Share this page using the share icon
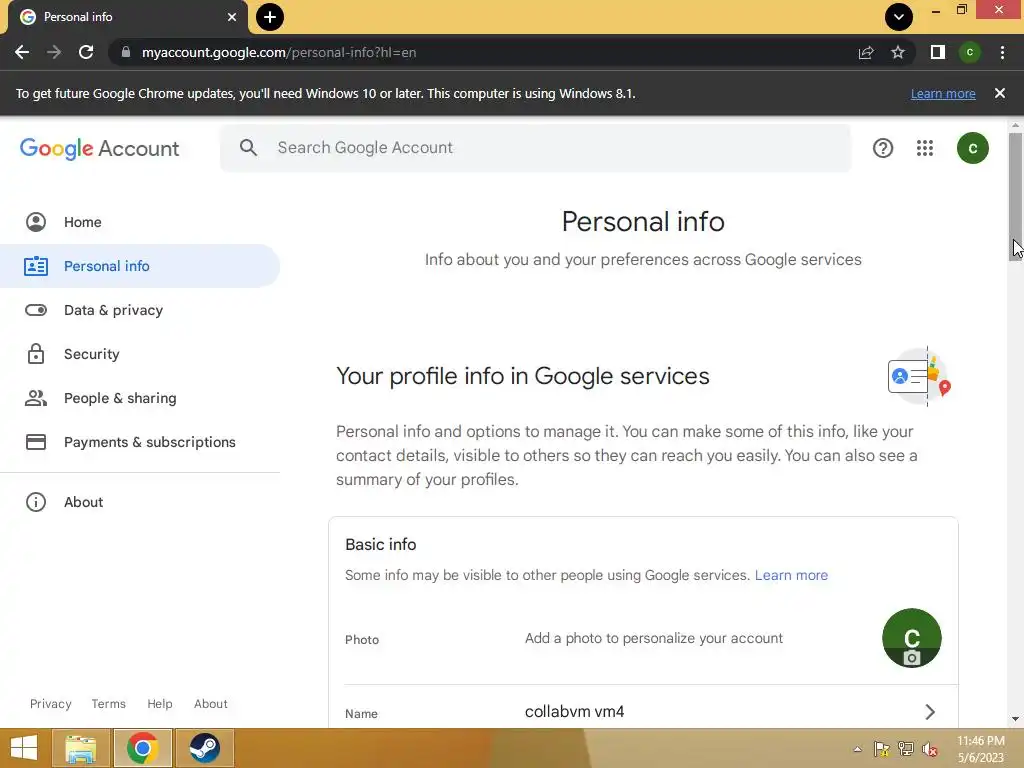Screen dimensions: 1024x768 [866, 52]
